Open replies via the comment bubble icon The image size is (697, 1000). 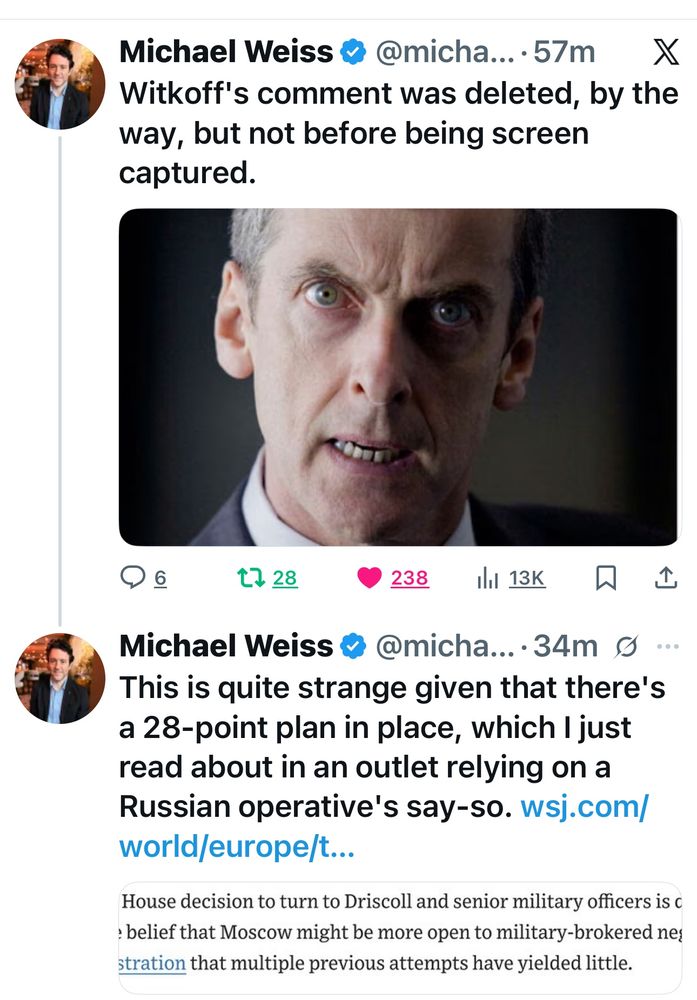point(133,577)
